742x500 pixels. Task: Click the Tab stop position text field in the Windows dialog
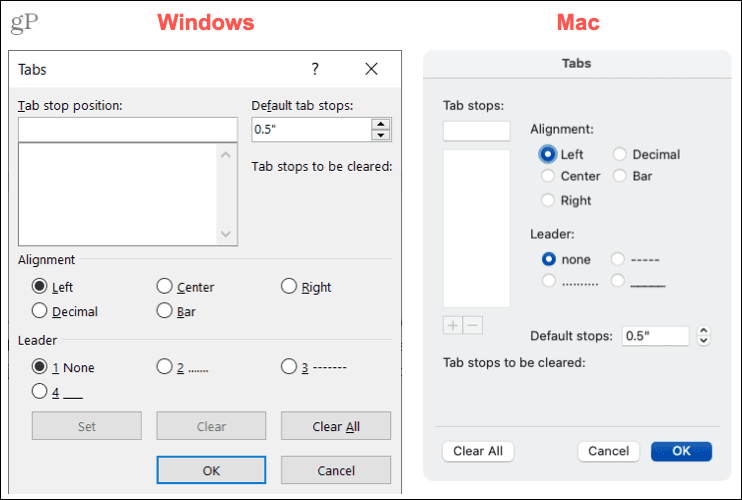tap(128, 130)
